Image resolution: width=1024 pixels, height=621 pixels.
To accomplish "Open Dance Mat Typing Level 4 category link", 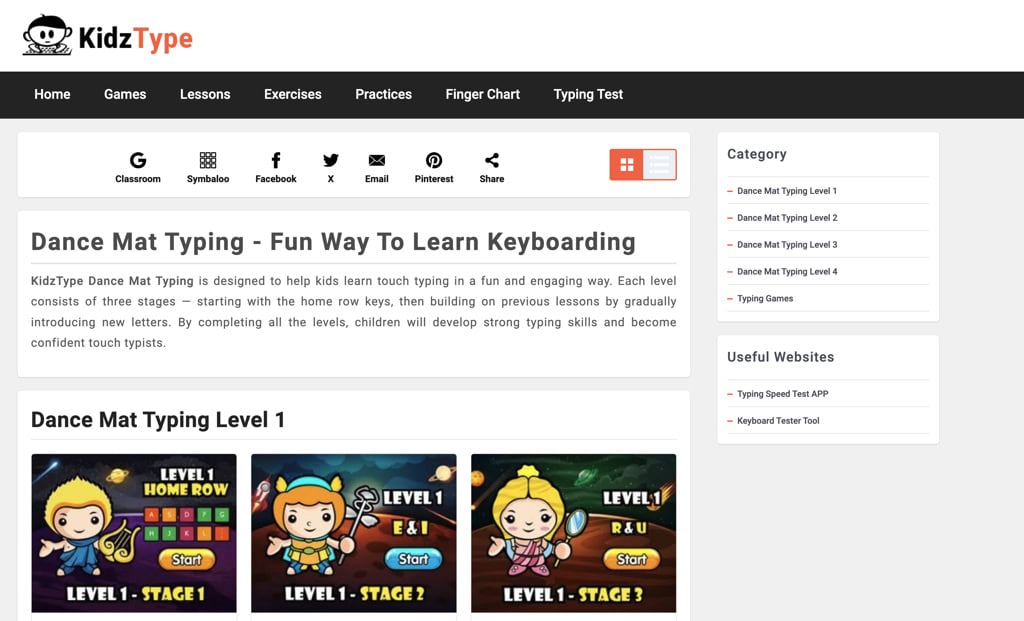I will [787, 271].
